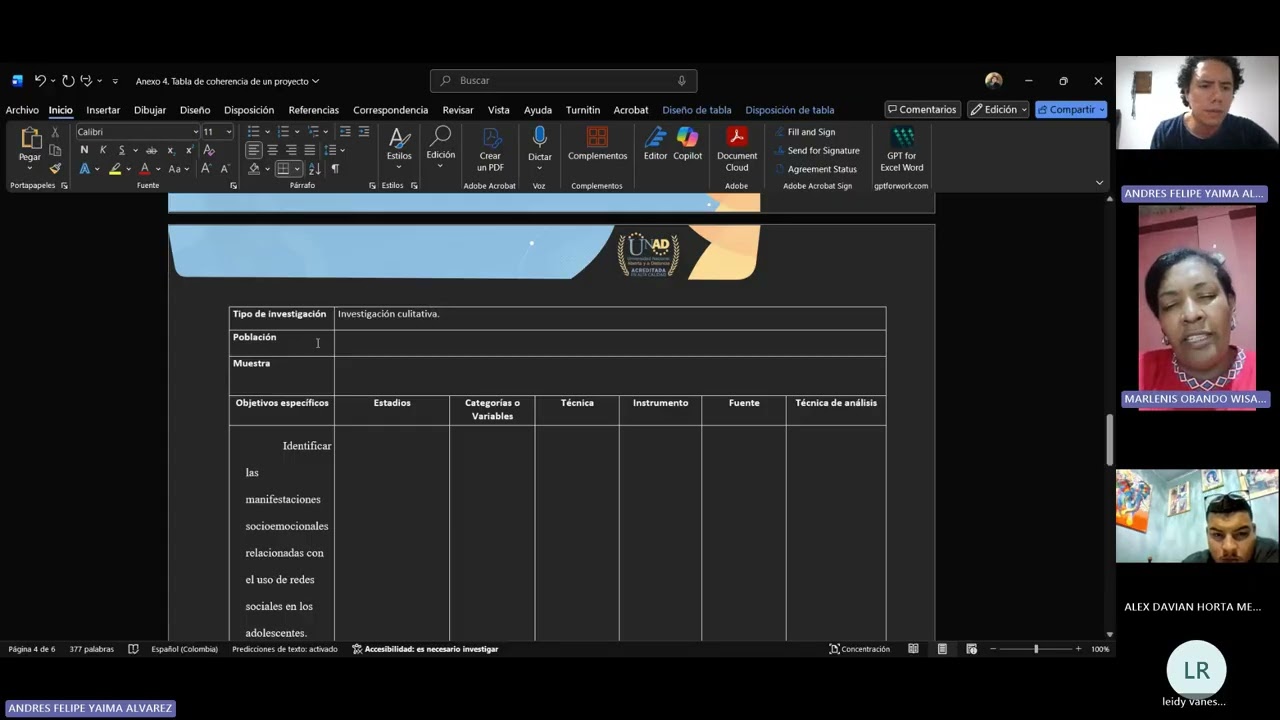Image resolution: width=1280 pixels, height=720 pixels.
Task: Click the Sort A-Z icon
Action: pyautogui.click(x=315, y=169)
